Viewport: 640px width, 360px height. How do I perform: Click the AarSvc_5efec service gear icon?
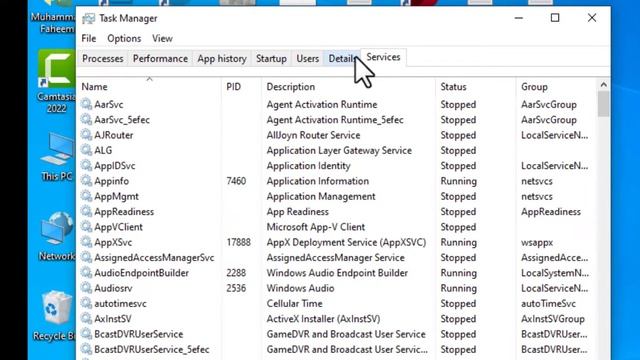point(86,120)
